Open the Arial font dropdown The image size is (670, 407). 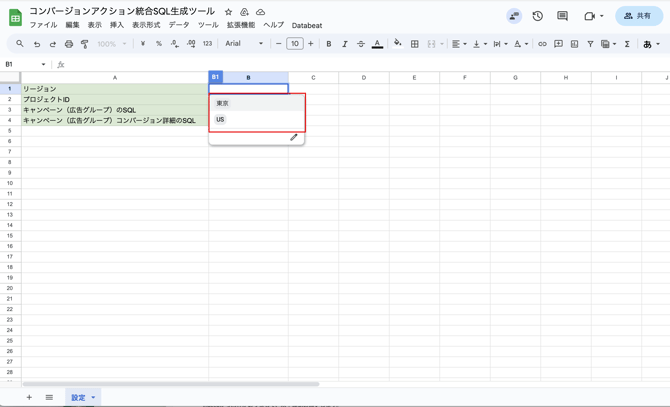pyautogui.click(x=244, y=44)
